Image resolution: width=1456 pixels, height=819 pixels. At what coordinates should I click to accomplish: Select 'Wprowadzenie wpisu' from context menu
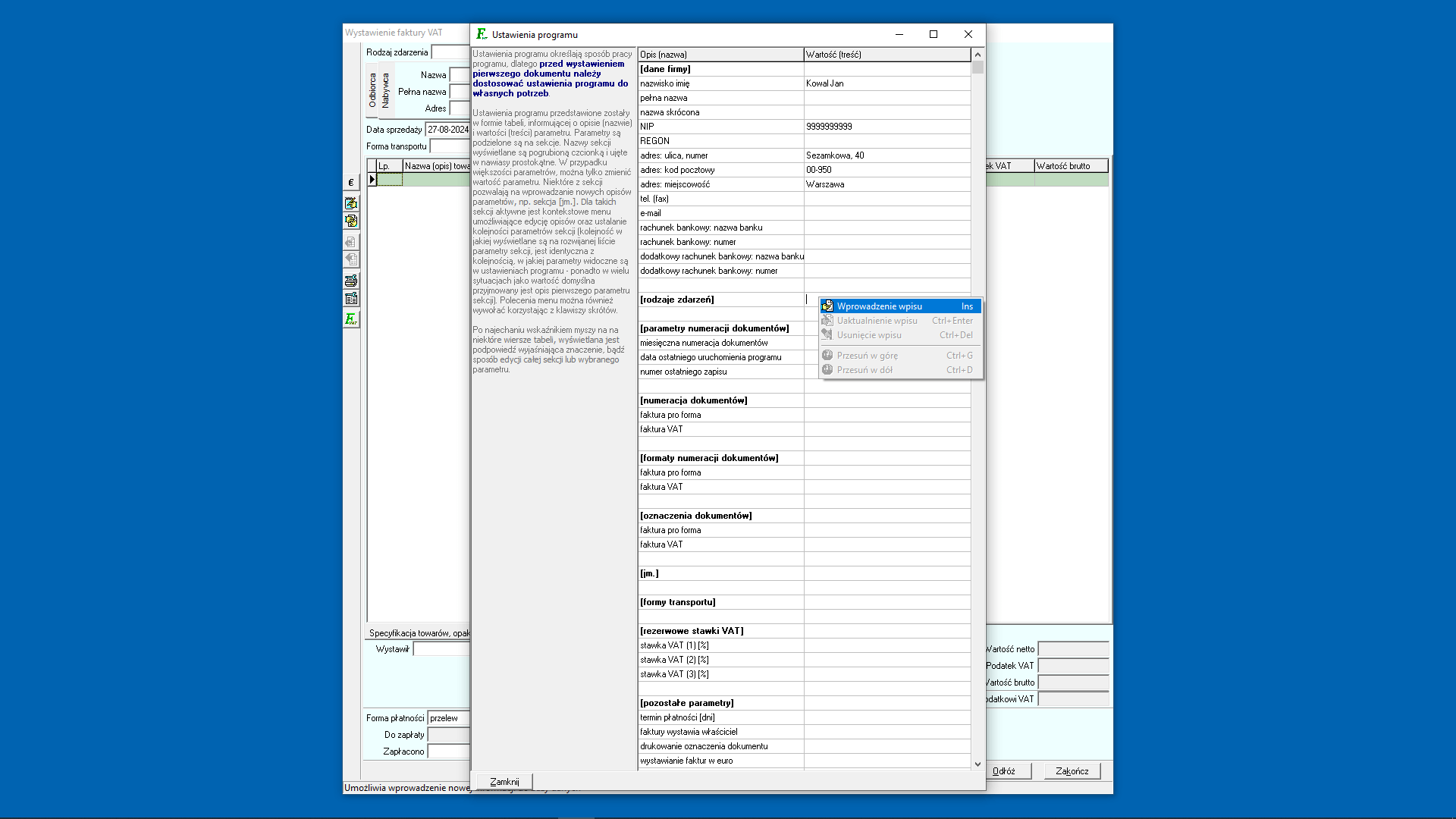click(880, 306)
